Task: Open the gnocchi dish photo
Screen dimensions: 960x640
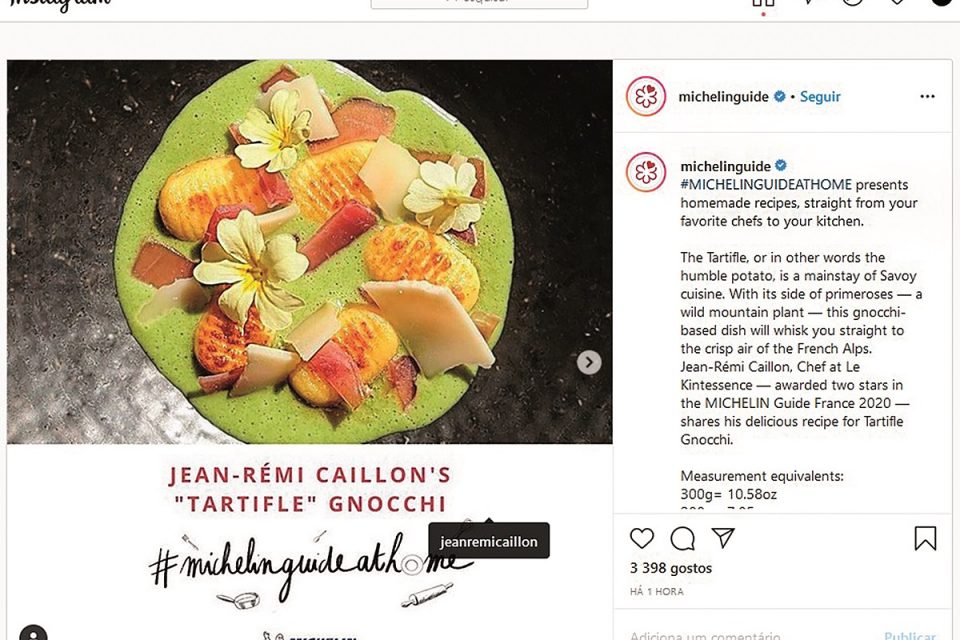Action: click(x=310, y=252)
